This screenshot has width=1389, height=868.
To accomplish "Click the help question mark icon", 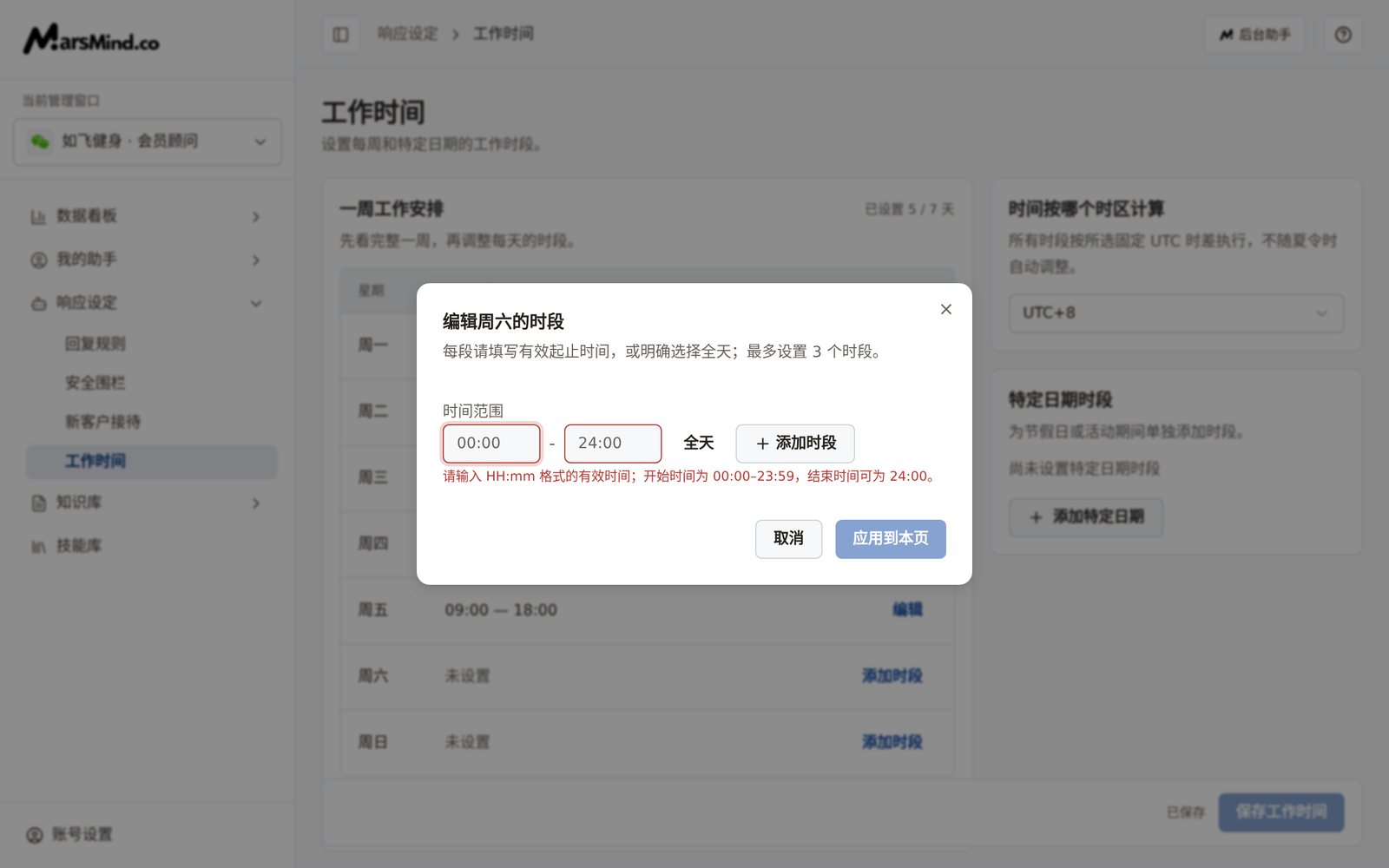I will pos(1343,35).
